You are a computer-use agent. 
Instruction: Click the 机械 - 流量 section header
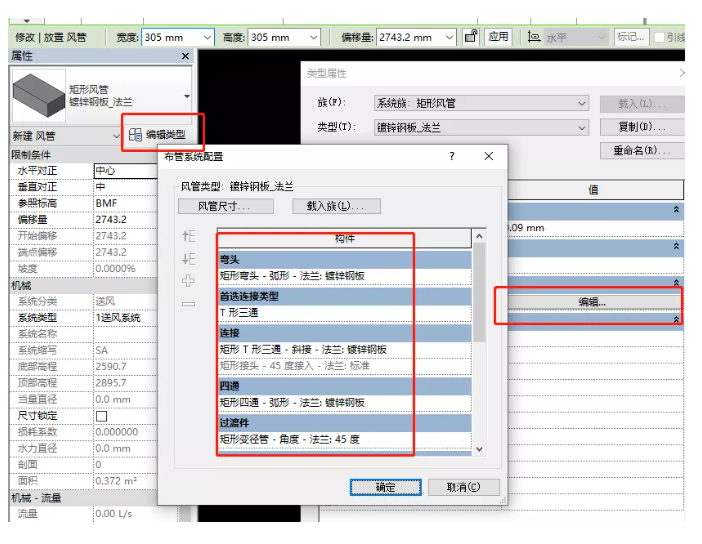(x=83, y=497)
